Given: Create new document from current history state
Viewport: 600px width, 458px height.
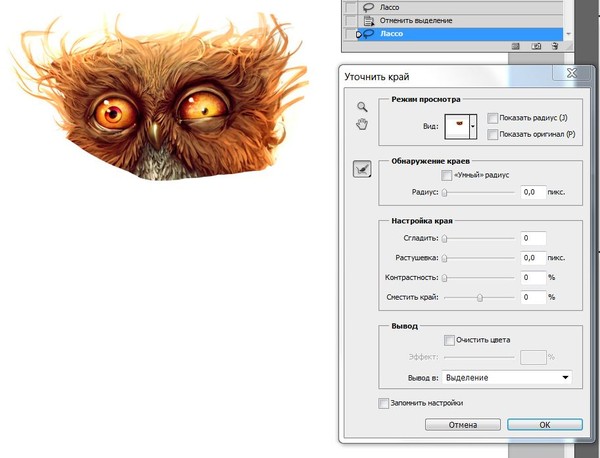Looking at the screenshot, I should (x=516, y=46).
